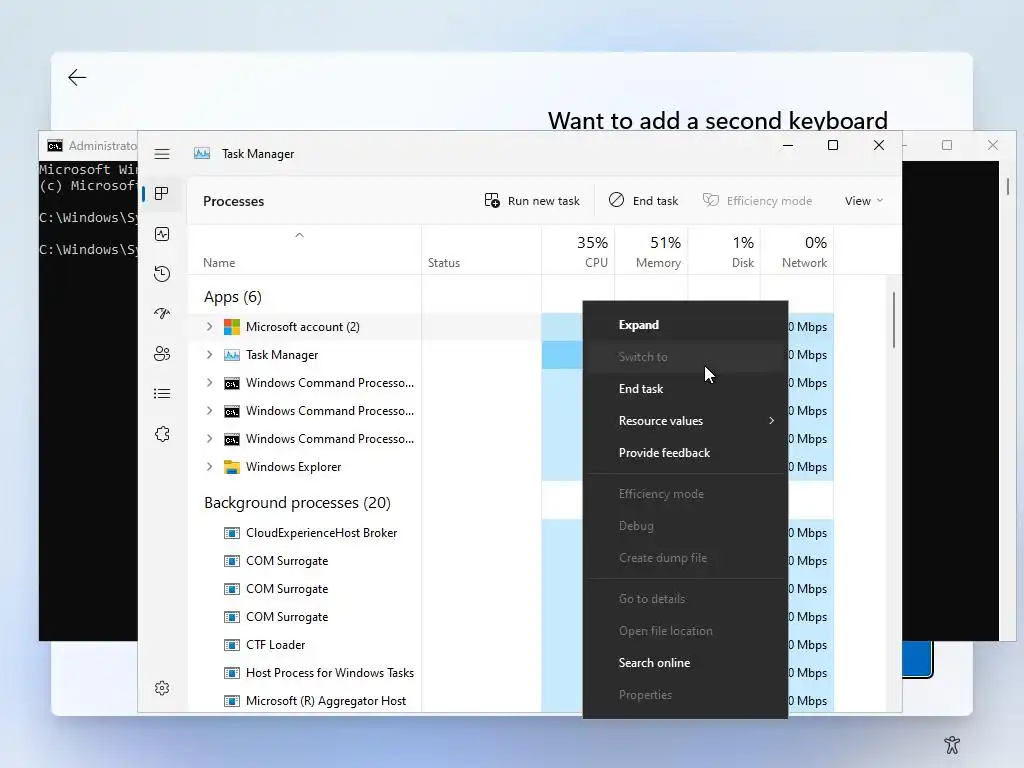Screen dimensions: 1024x768
Task: Choose Create dump file in the context menu
Action: point(685,558)
